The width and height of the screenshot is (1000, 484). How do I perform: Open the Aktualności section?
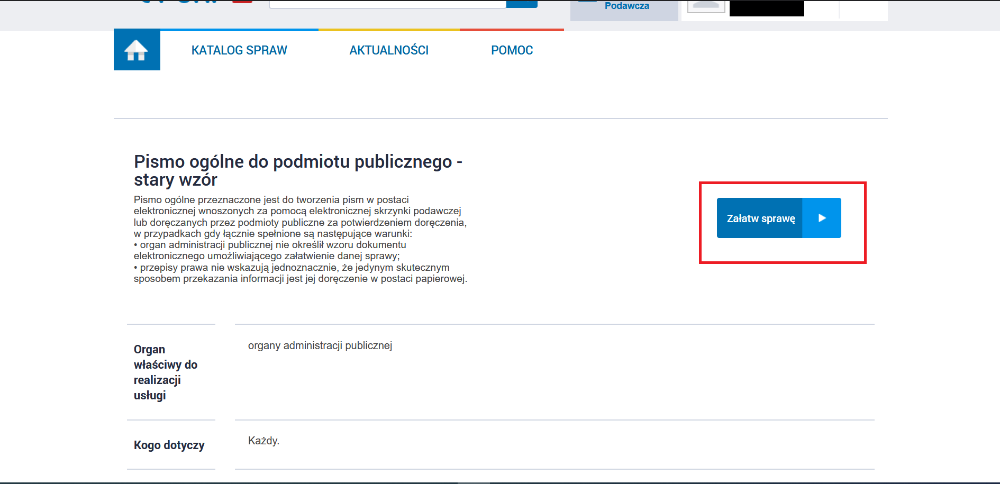[x=388, y=51]
